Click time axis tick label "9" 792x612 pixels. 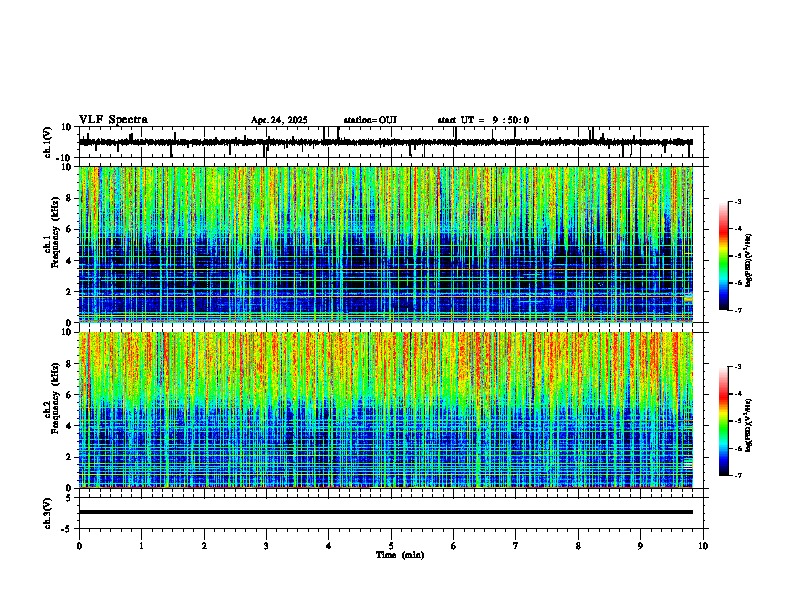(640, 546)
